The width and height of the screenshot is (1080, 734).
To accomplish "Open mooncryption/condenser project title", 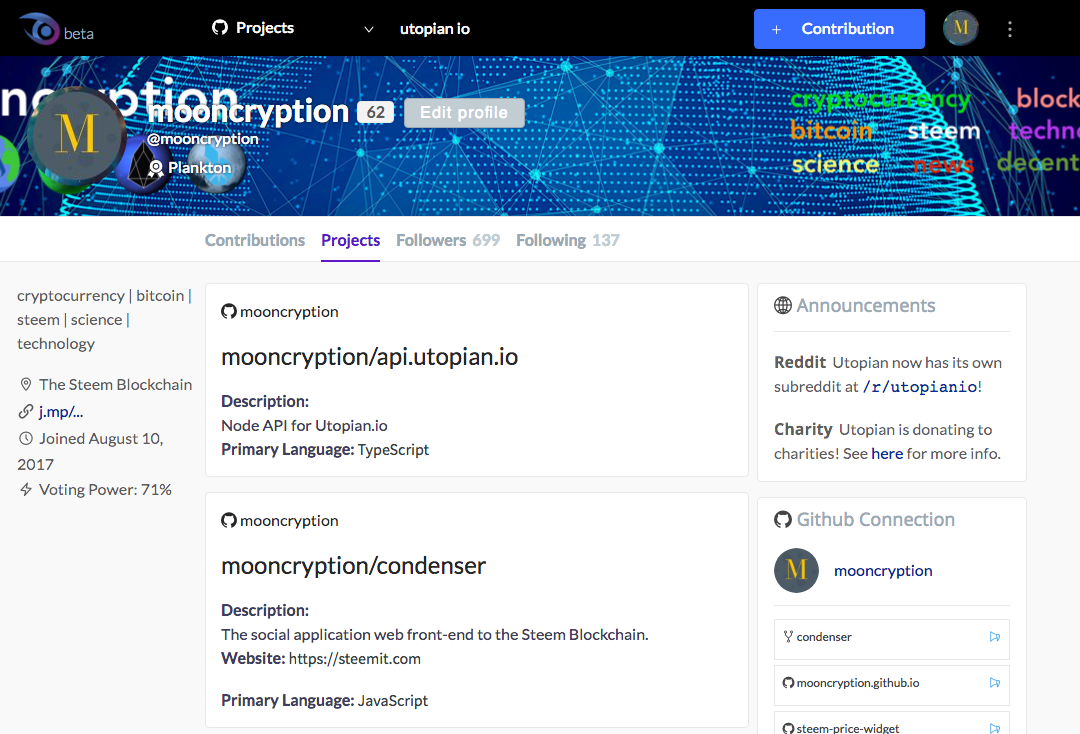I will tap(353, 566).
